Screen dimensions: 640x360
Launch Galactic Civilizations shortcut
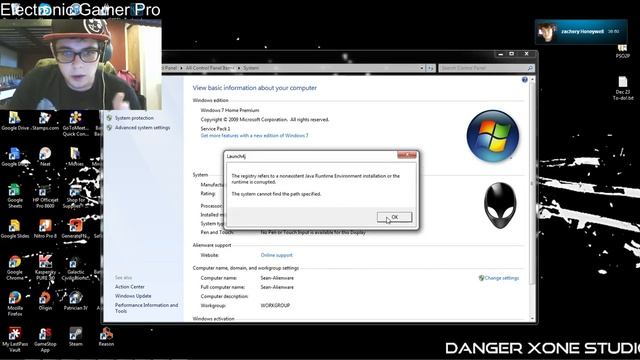(x=76, y=268)
